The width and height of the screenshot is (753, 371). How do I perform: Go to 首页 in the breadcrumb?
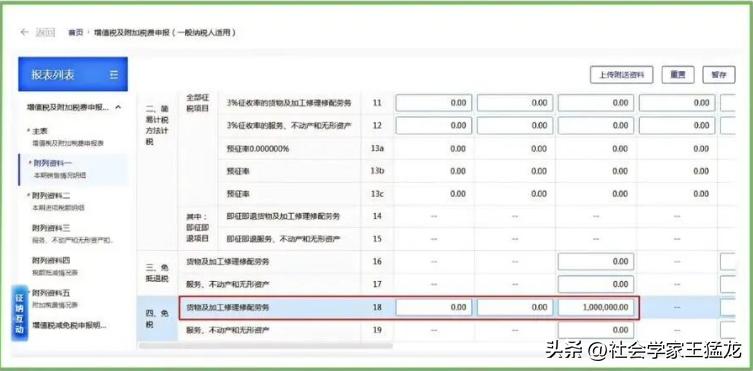(75, 33)
